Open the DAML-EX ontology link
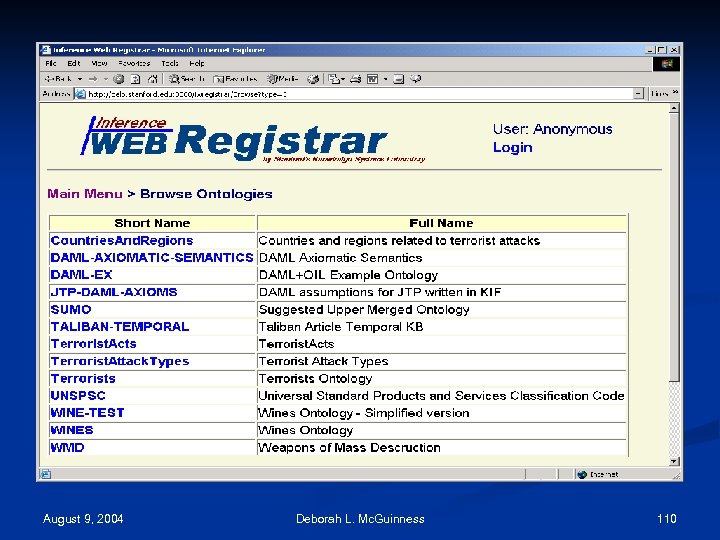This screenshot has height=540, width=720. pos(81,275)
